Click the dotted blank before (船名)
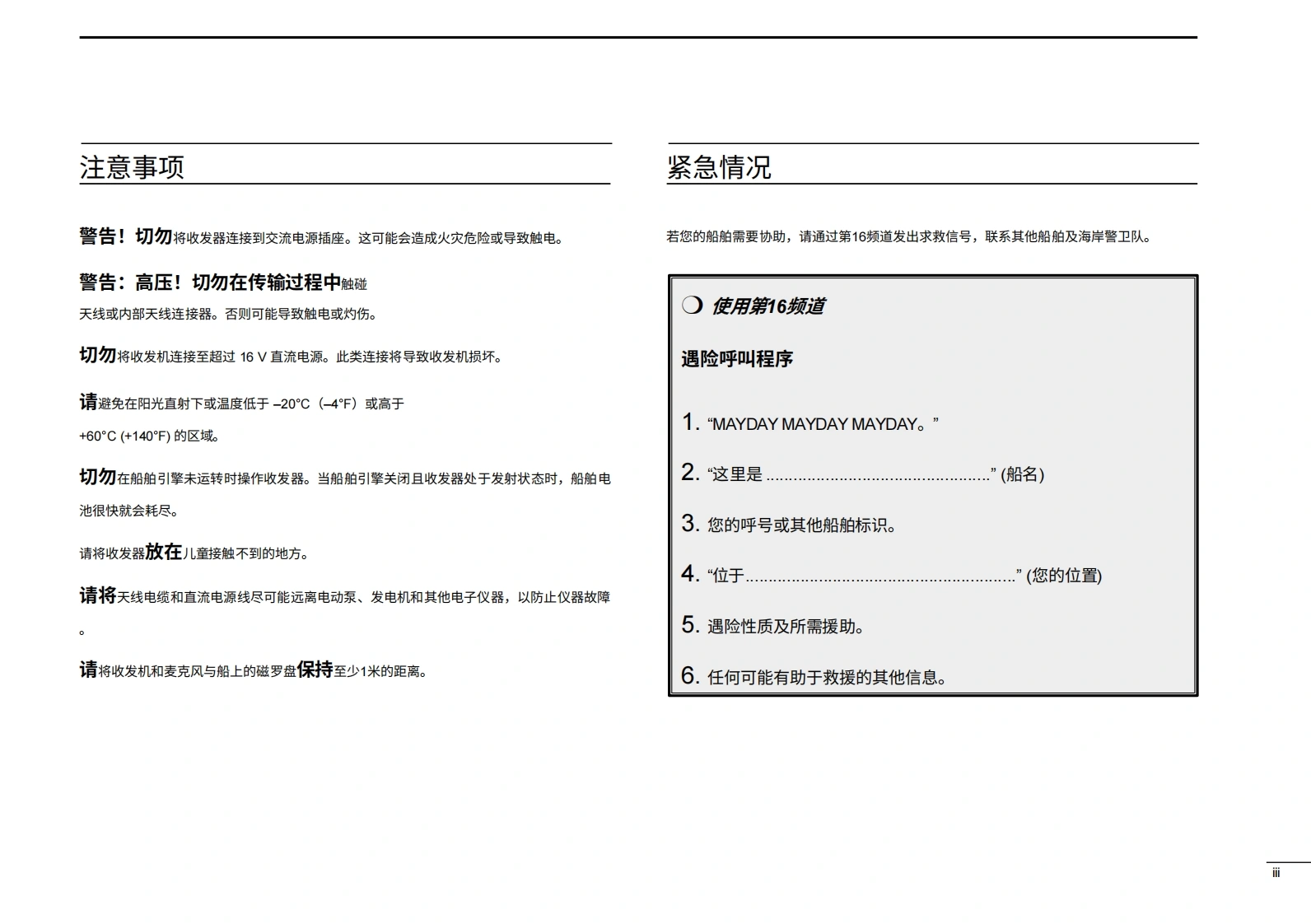Image resolution: width=1311 pixels, height=924 pixels. 878,476
